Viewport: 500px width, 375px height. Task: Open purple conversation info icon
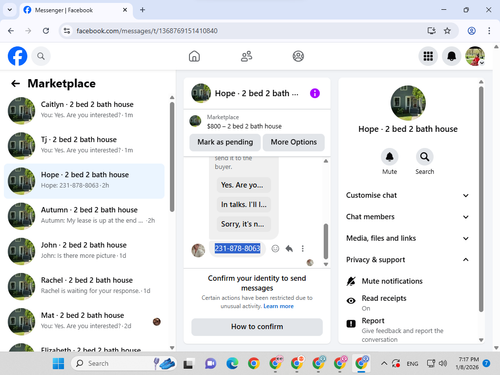(315, 93)
